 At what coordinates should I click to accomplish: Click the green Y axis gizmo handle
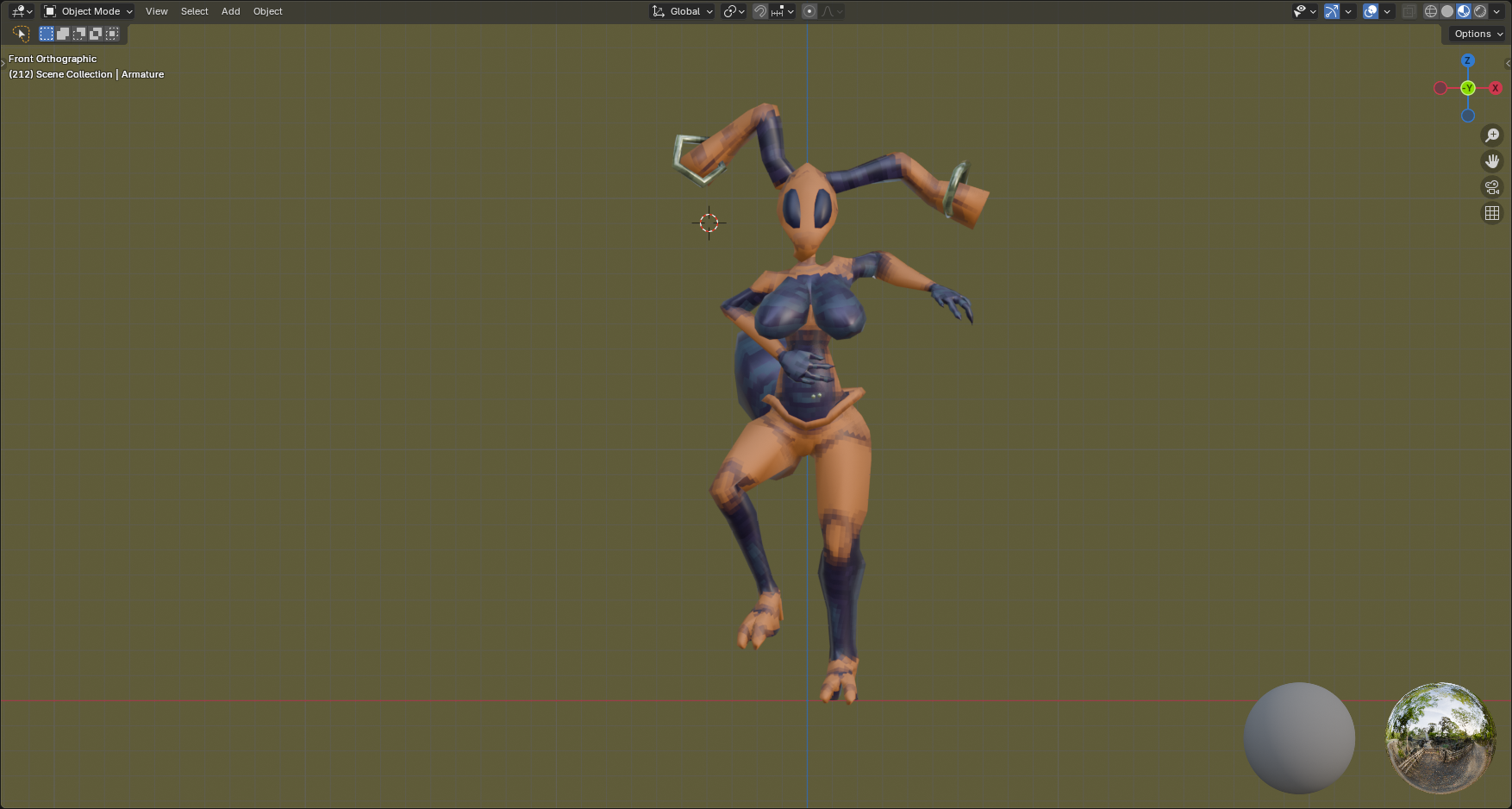pyautogui.click(x=1467, y=88)
